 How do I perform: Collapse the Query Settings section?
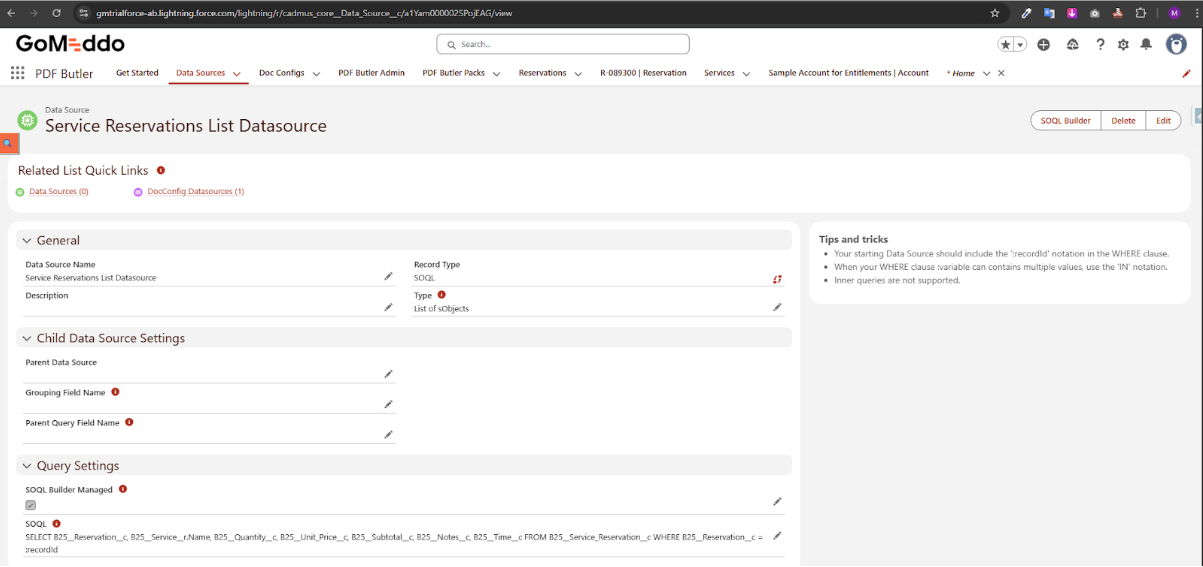click(27, 466)
